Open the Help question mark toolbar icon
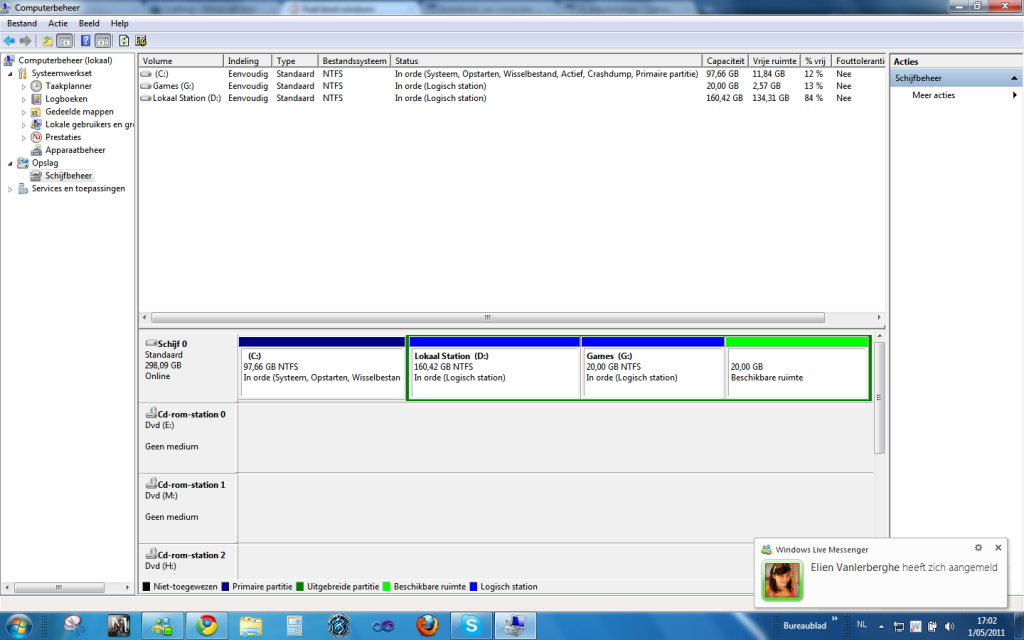Viewport: 1024px width, 640px height. point(85,41)
